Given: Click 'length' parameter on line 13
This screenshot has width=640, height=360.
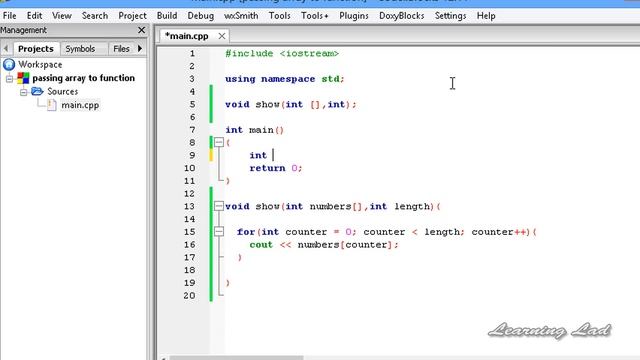Looking at the screenshot, I should [412, 206].
